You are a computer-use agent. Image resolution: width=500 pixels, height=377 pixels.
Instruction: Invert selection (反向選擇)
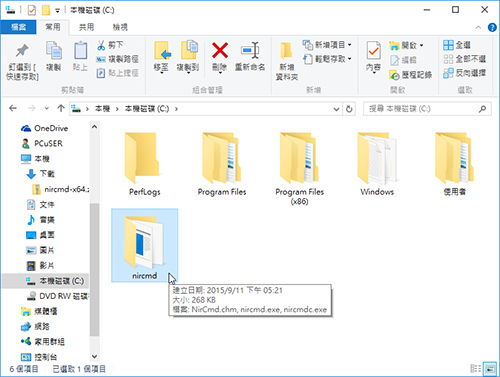[x=464, y=73]
